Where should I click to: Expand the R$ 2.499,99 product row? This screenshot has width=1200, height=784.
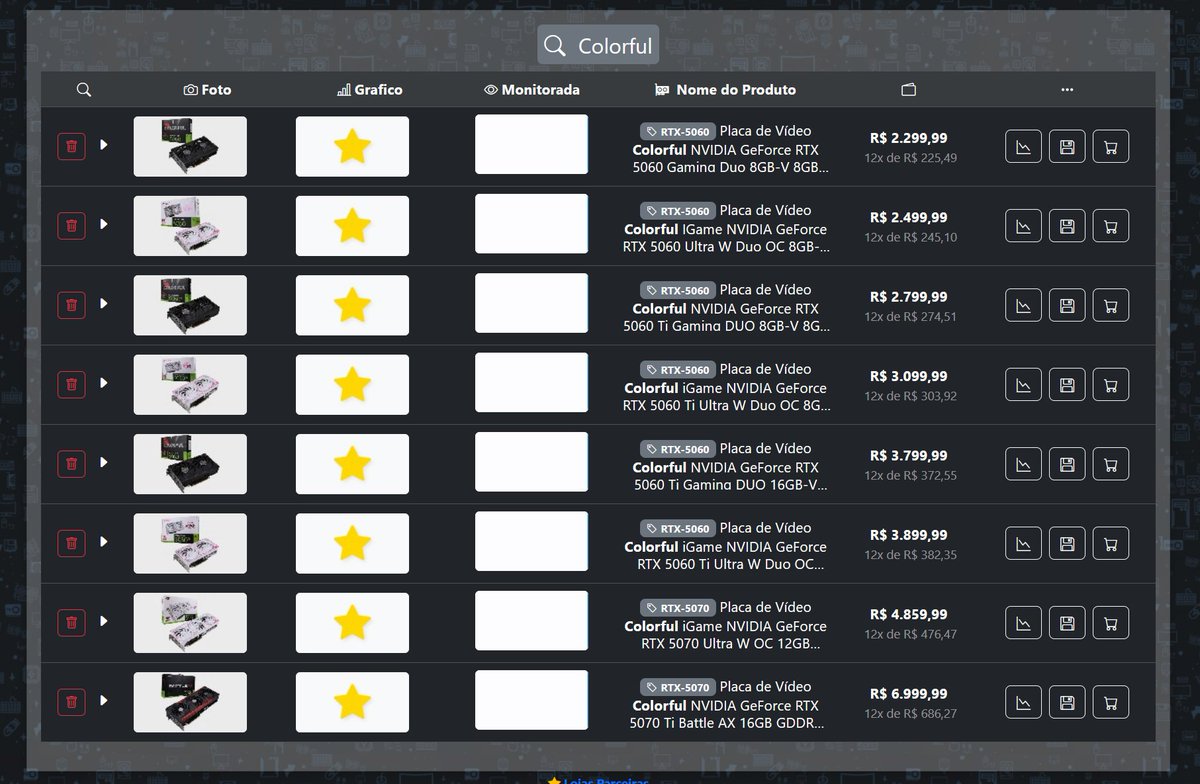coord(104,224)
